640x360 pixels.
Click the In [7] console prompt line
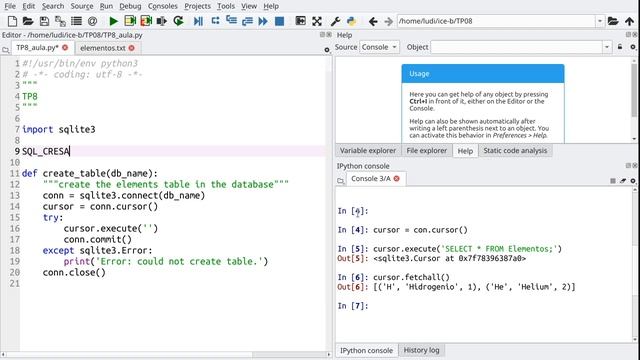tap(353, 306)
